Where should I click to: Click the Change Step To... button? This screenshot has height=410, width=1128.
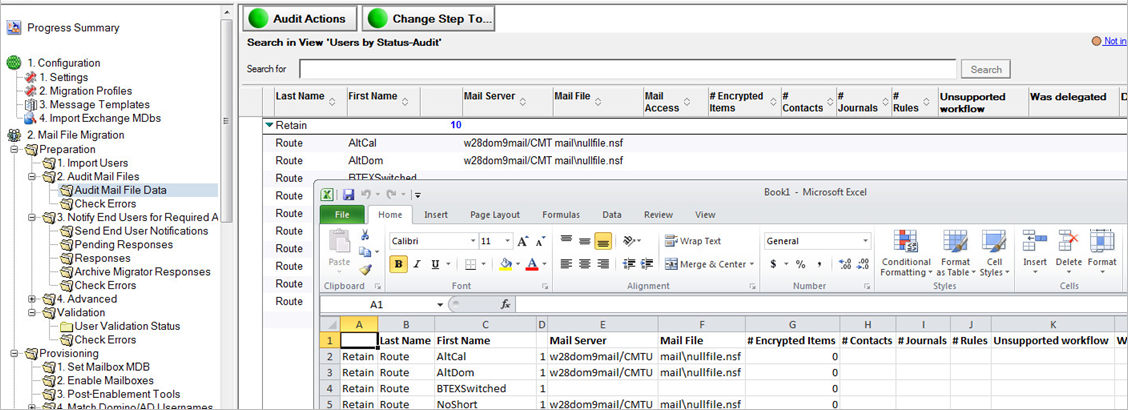(x=428, y=19)
